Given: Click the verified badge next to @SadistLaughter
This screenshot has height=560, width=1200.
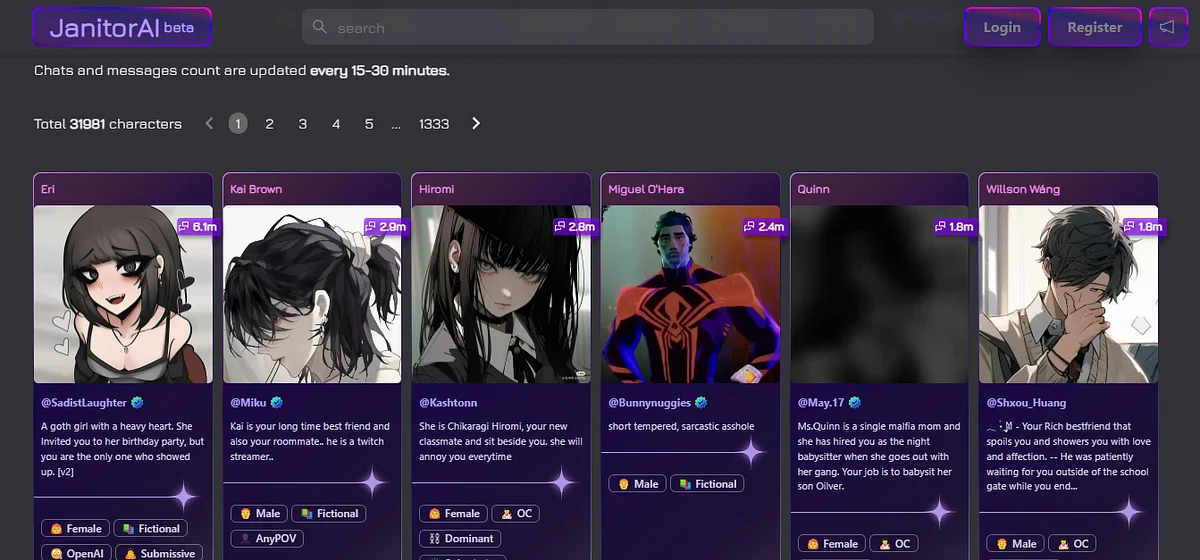Looking at the screenshot, I should click(137, 402).
